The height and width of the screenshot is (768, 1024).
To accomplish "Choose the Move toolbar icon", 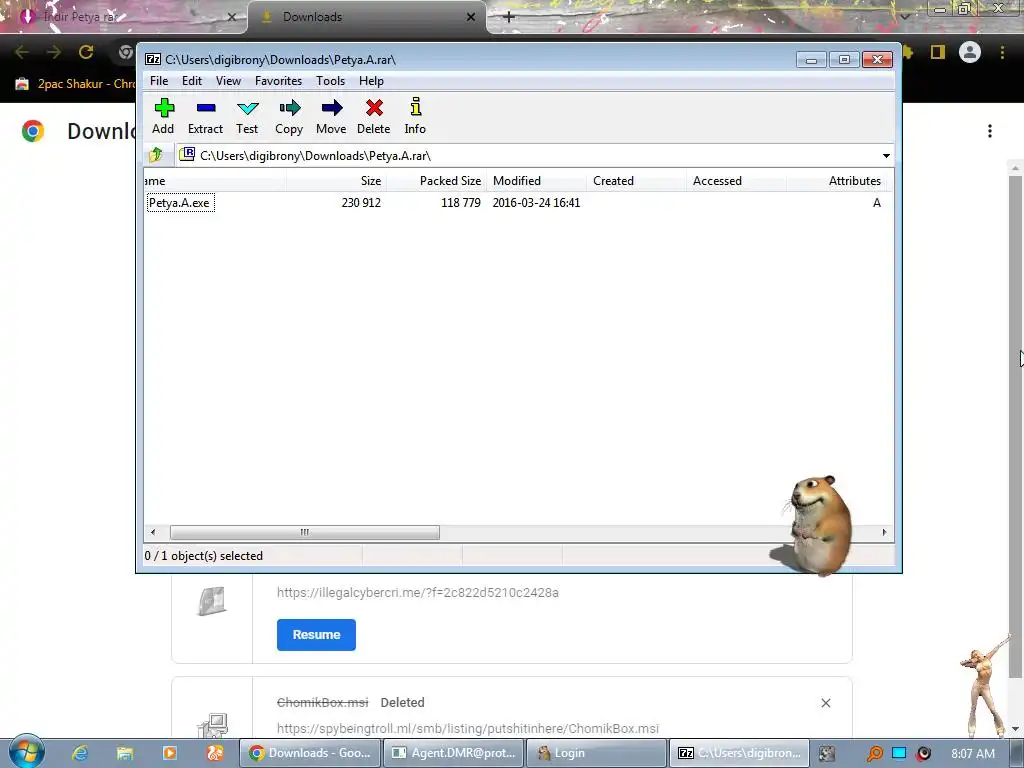I will point(331,116).
